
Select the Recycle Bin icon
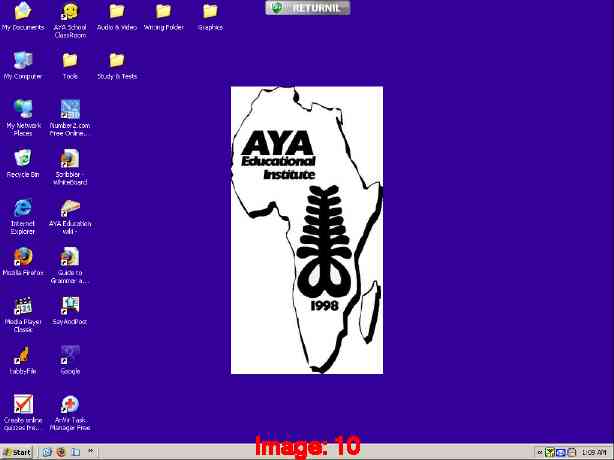[23, 164]
